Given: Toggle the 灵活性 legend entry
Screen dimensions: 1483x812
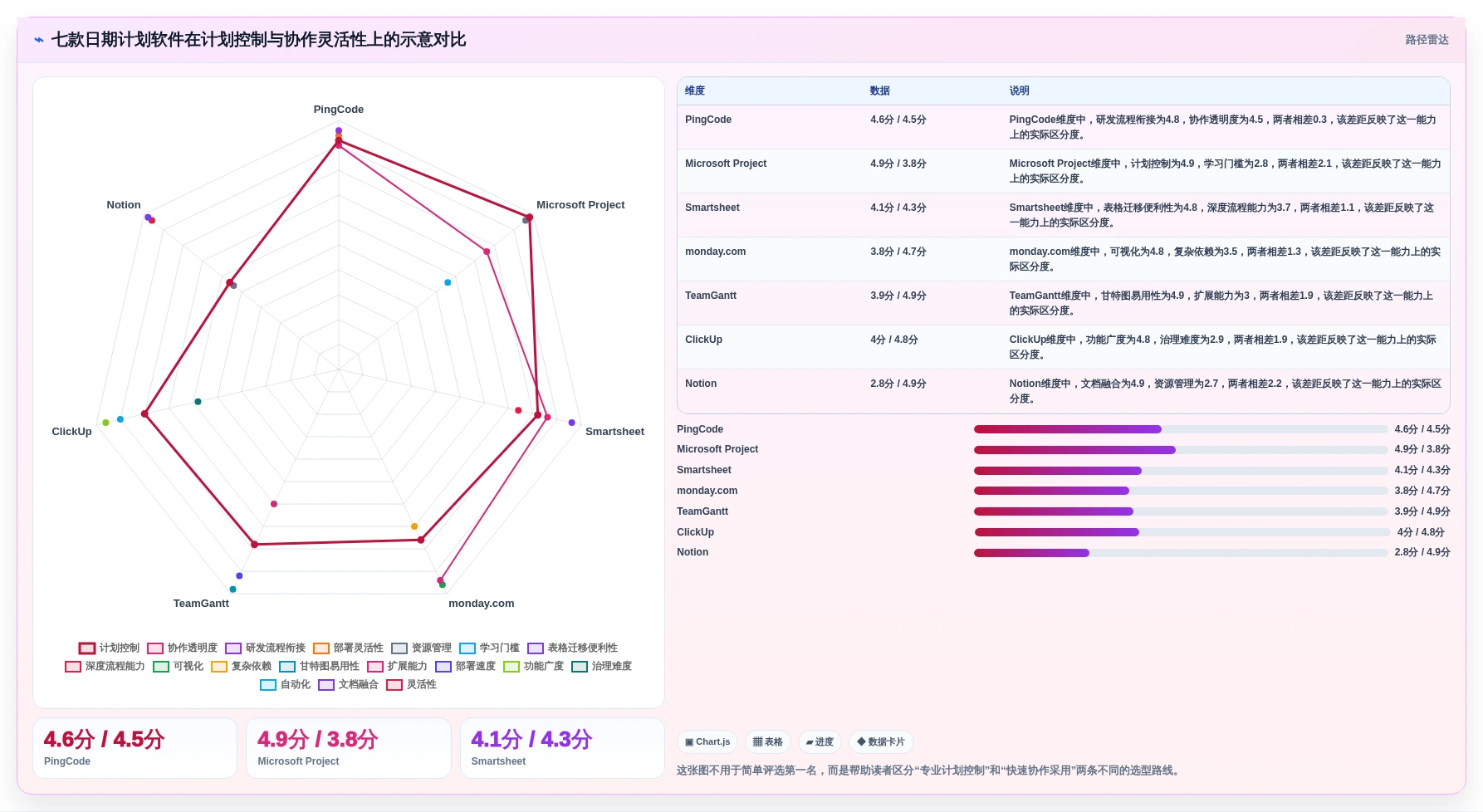Looking at the screenshot, I should point(412,684).
